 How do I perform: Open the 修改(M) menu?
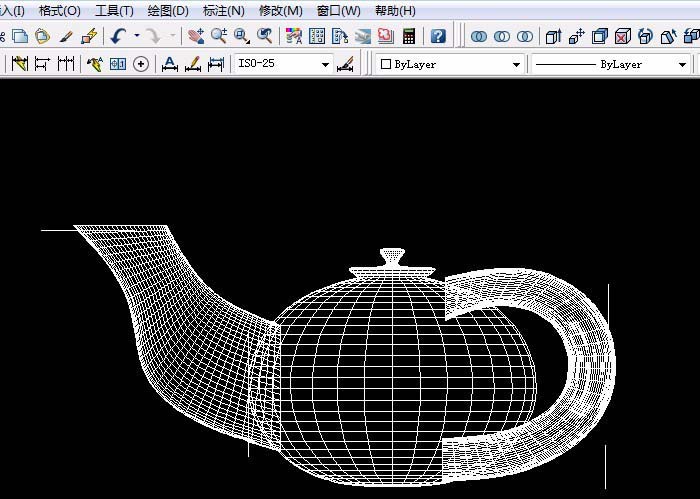[x=280, y=11]
